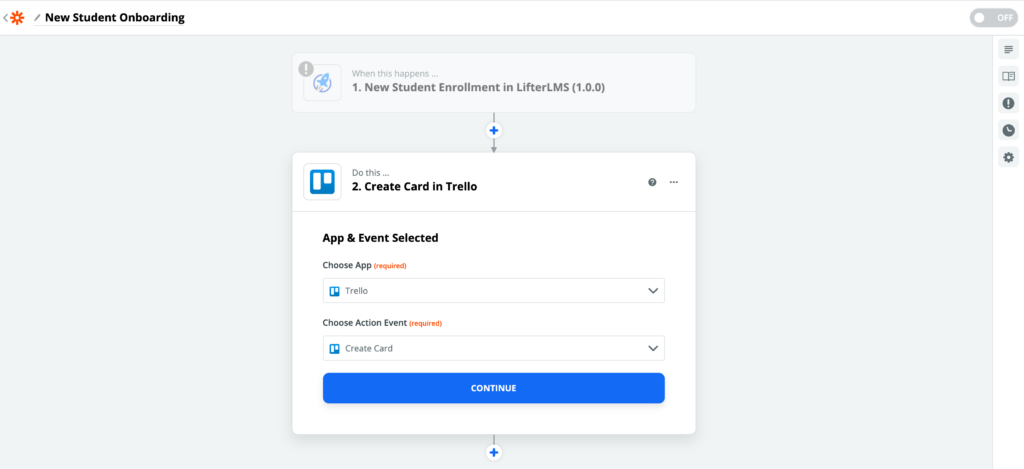Open help for the Trello step

pos(652,182)
